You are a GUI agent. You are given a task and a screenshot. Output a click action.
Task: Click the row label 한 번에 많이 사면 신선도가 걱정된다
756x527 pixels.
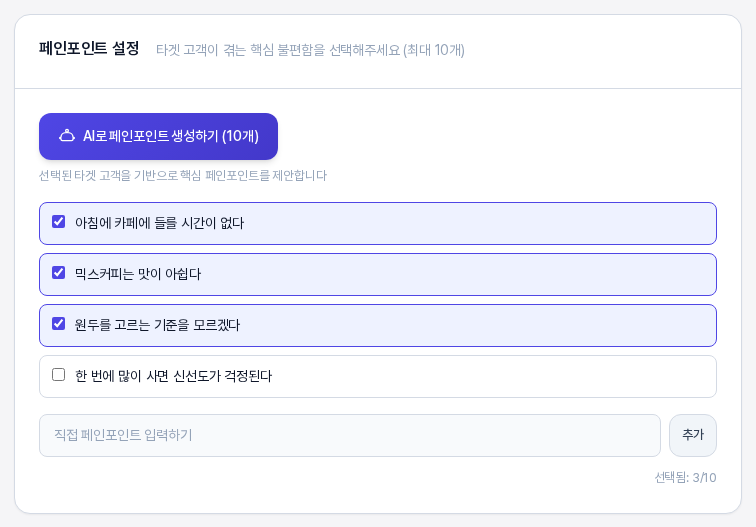pos(174,376)
